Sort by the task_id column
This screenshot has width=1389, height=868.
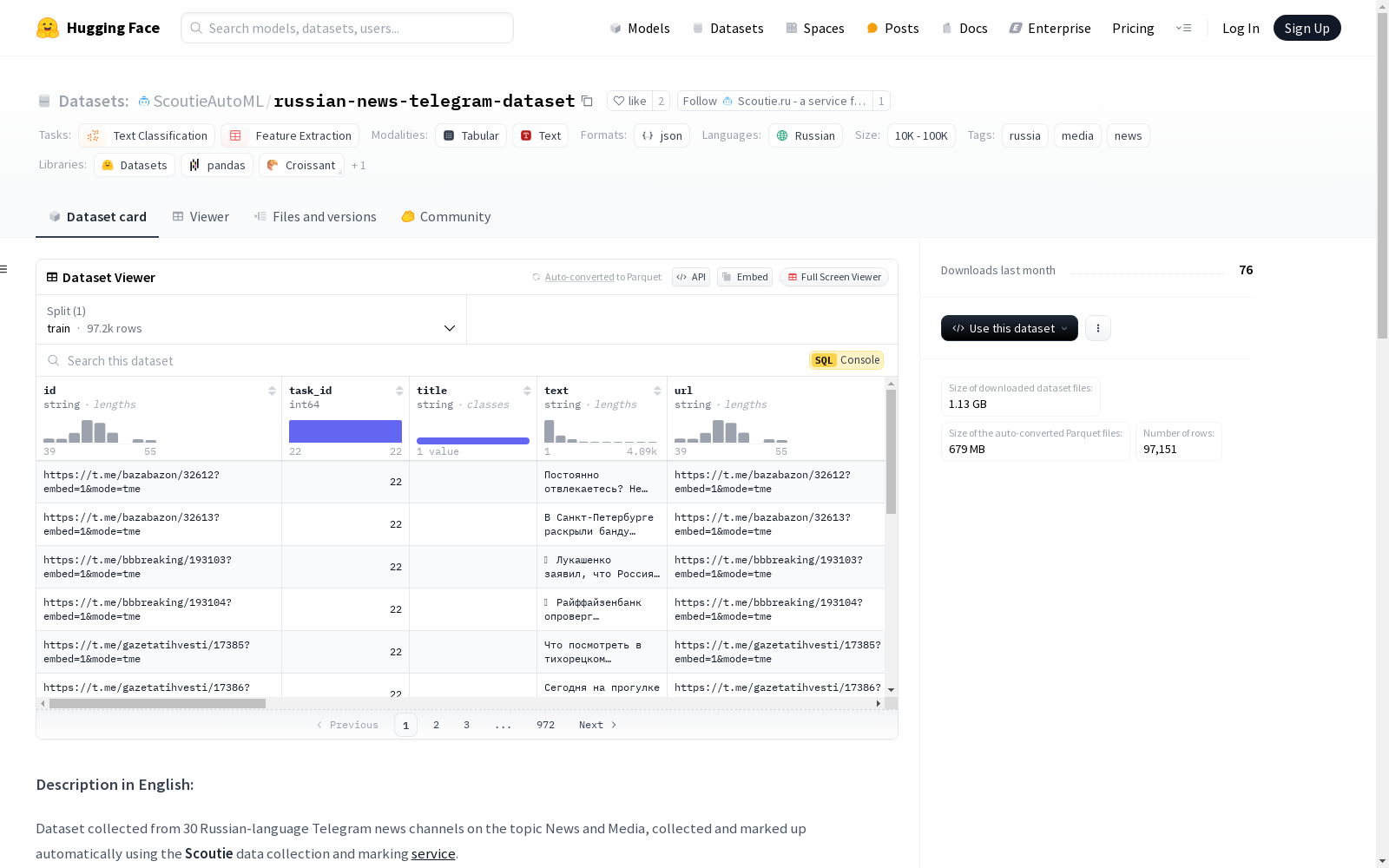point(399,391)
